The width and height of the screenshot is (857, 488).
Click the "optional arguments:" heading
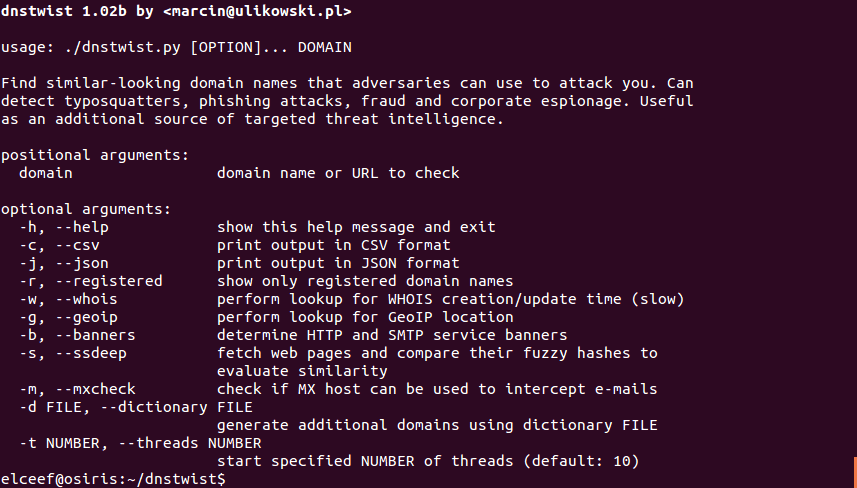[x=86, y=209]
